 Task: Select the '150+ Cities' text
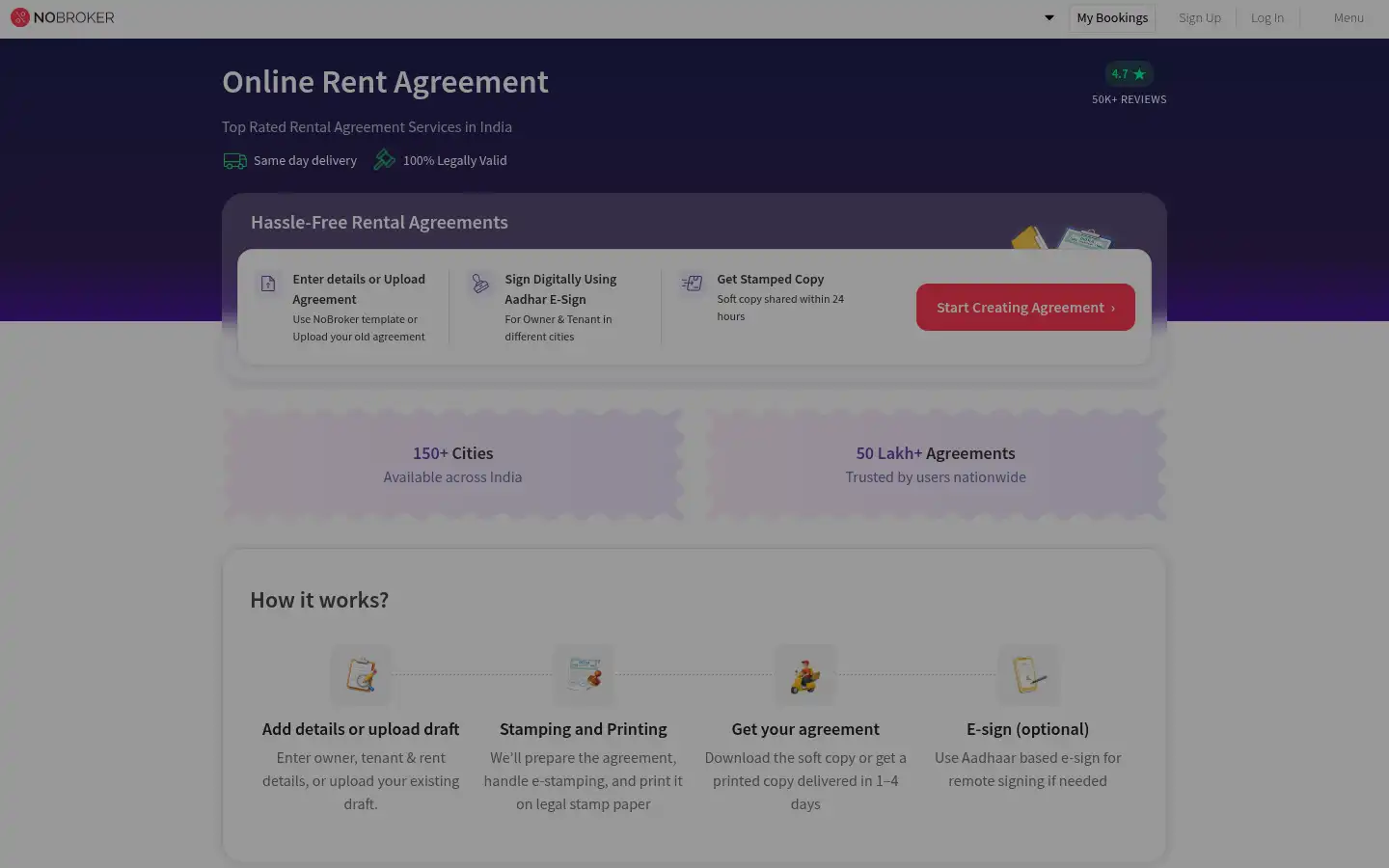[x=452, y=453]
